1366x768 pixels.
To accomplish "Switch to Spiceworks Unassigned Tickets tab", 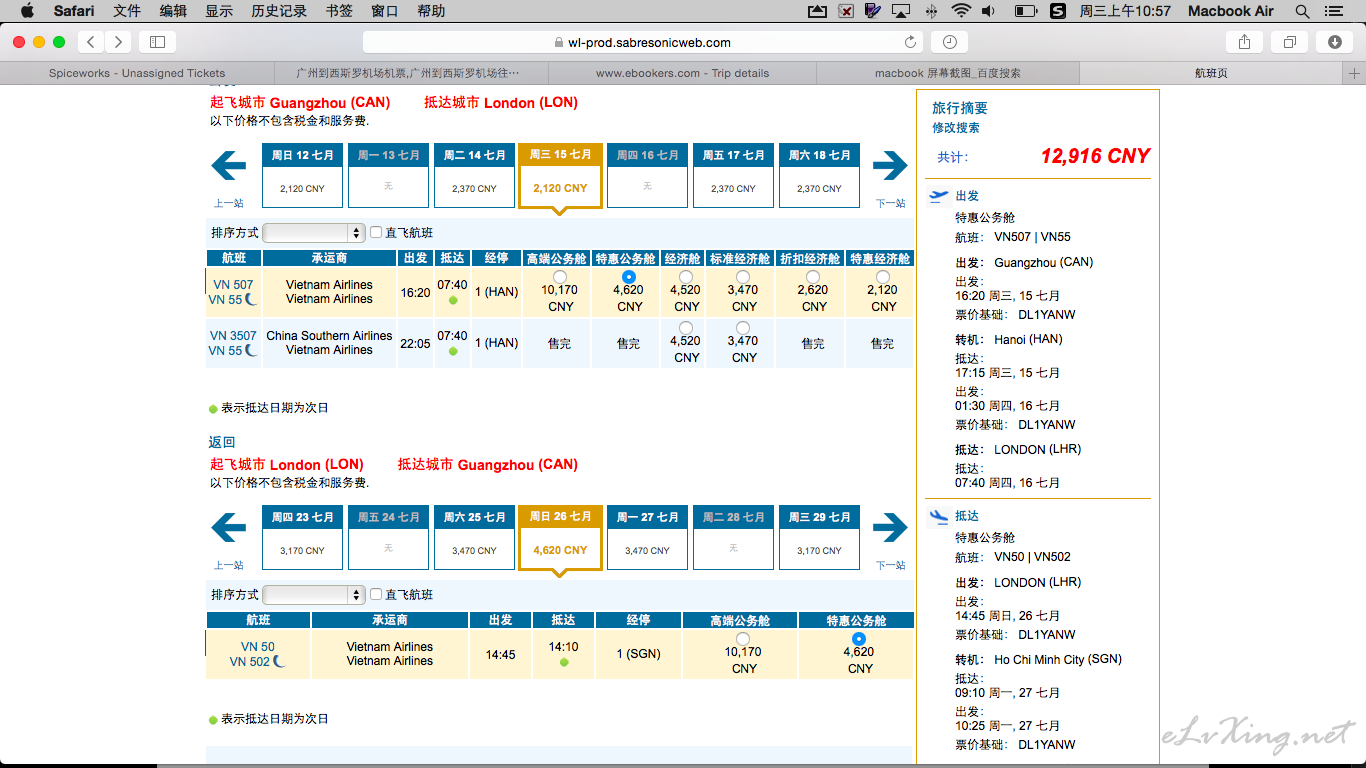I will click(x=137, y=73).
